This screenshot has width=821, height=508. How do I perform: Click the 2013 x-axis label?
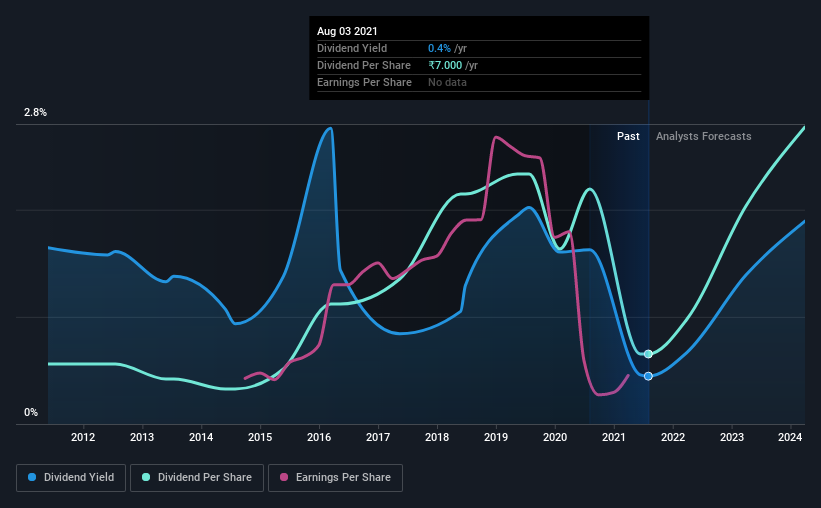(142, 437)
